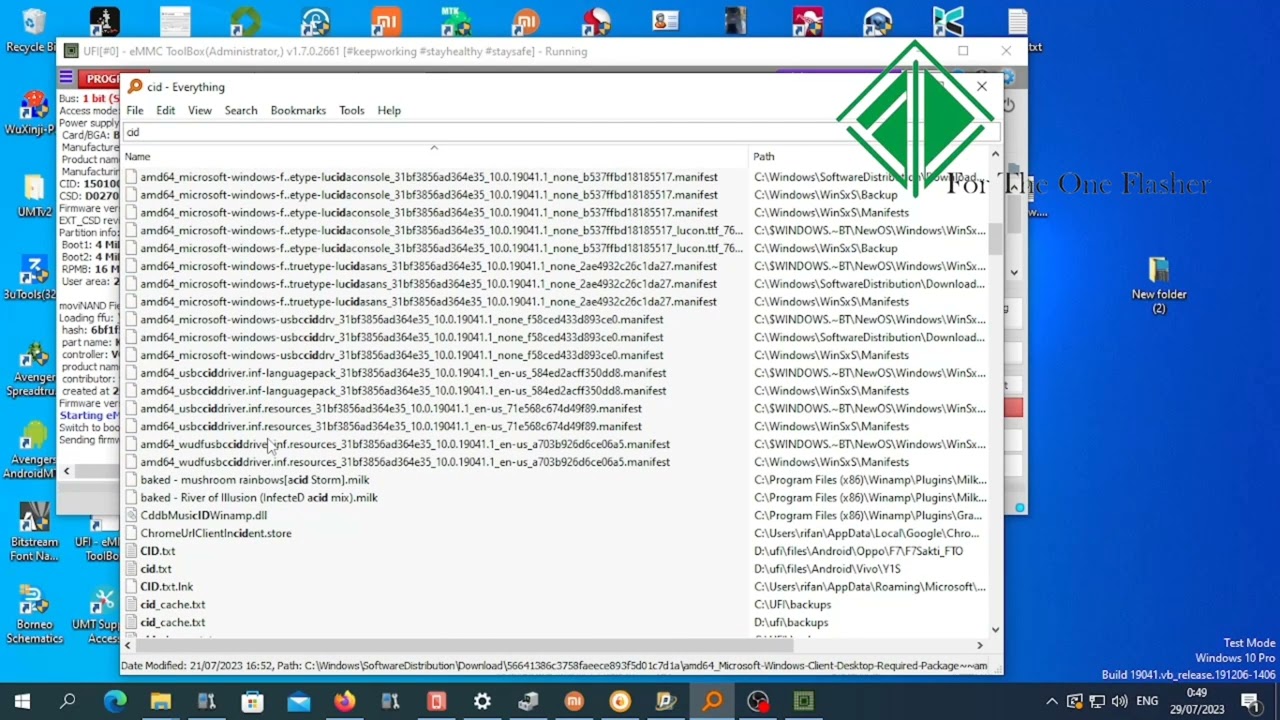1280x720 pixels.
Task: Select CID.txt in the Oppo F7Sakti_FTO folder
Action: point(157,551)
